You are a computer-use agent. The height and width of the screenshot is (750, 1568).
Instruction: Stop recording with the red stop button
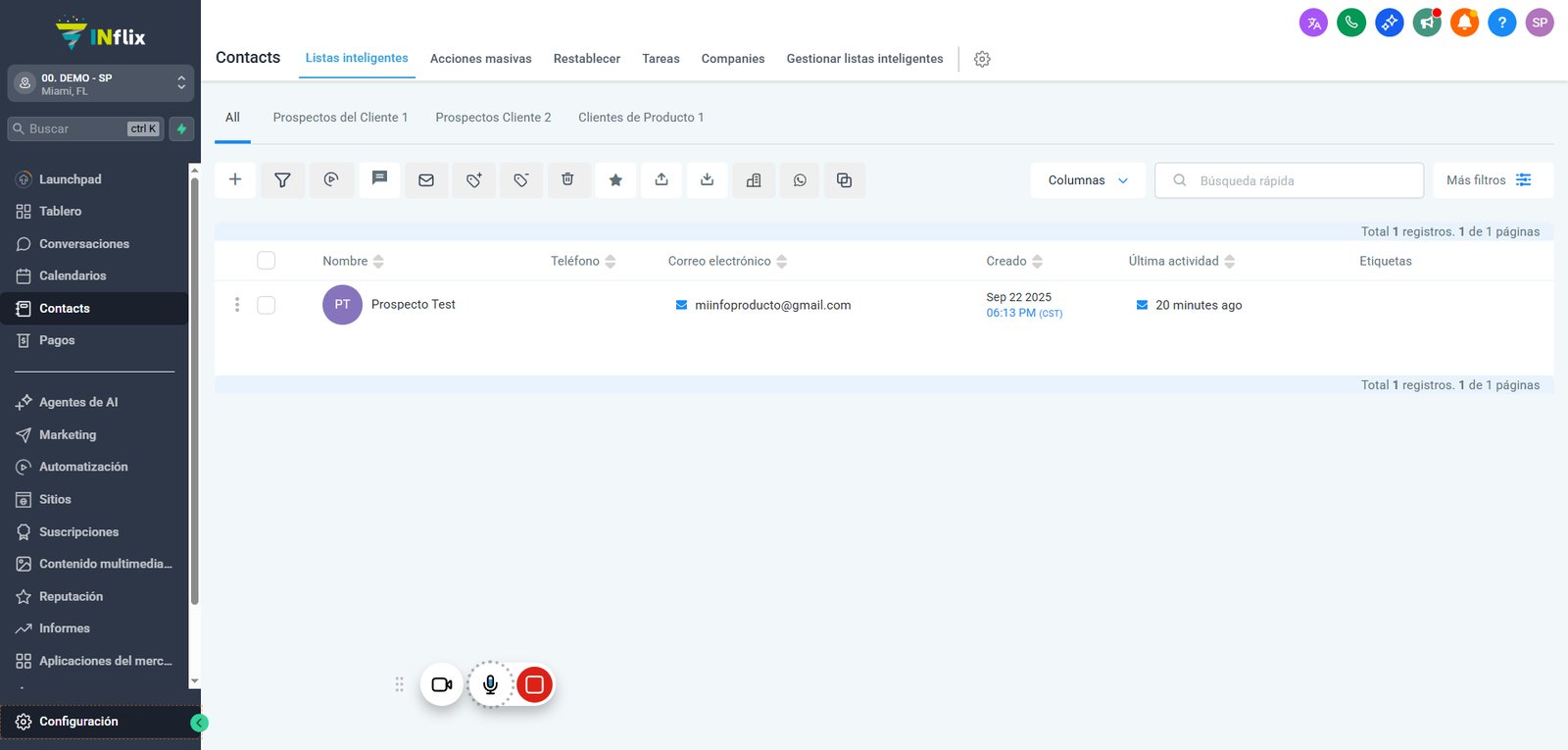[x=534, y=684]
